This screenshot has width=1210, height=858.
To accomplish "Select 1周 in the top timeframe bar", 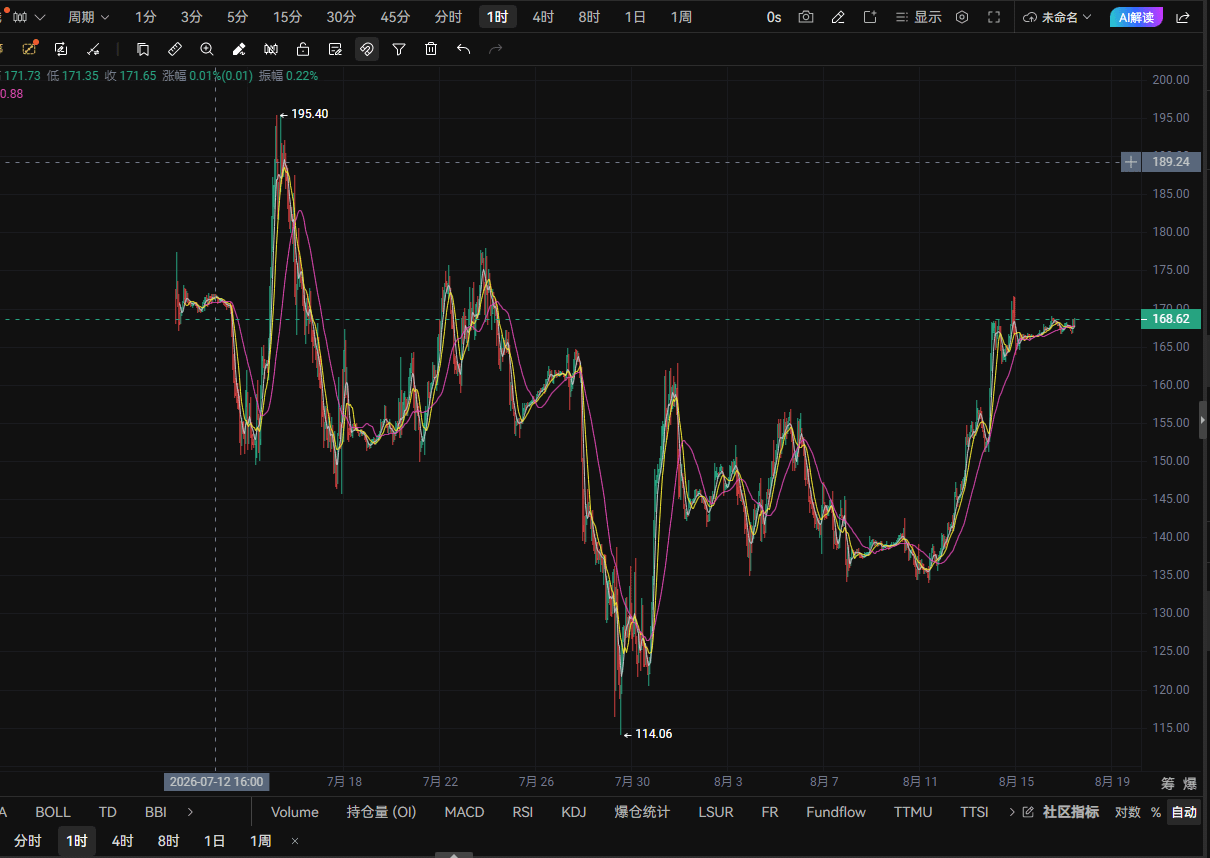I will pos(681,17).
